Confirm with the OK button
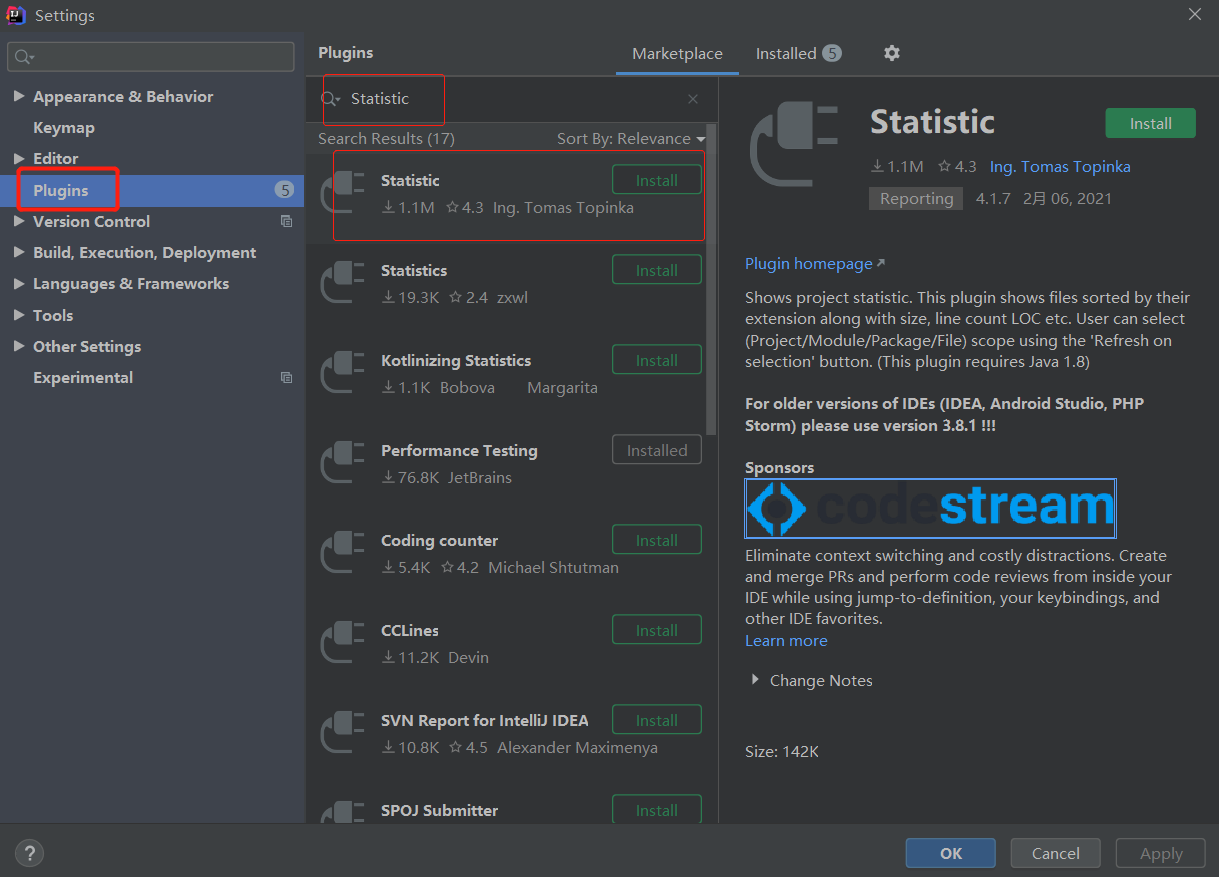 (951, 853)
